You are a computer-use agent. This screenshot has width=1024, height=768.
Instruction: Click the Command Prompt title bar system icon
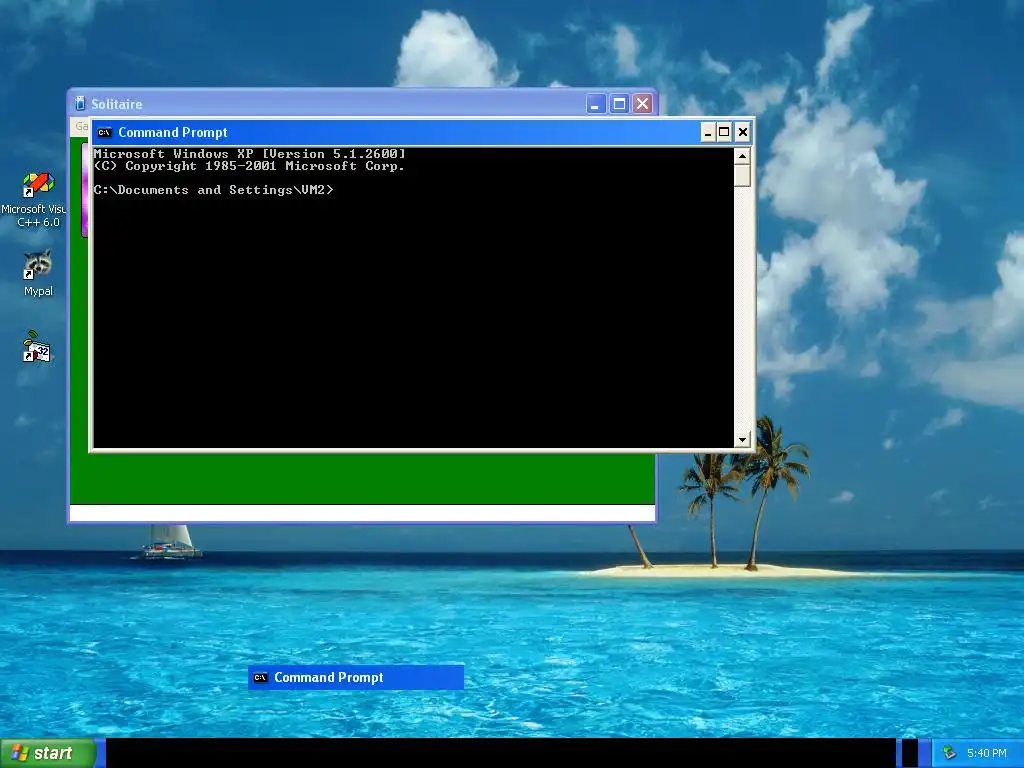[x=104, y=133]
